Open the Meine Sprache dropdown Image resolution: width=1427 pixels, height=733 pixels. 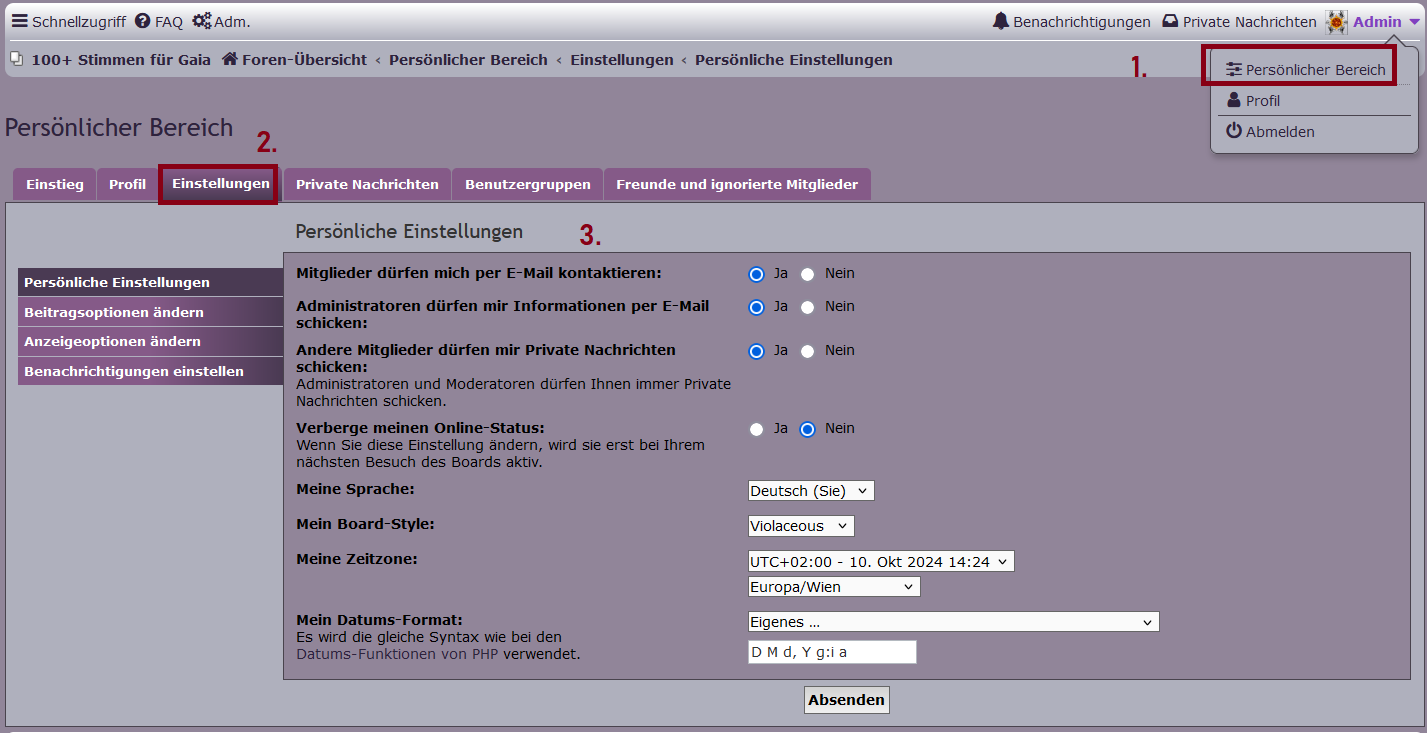click(x=811, y=491)
